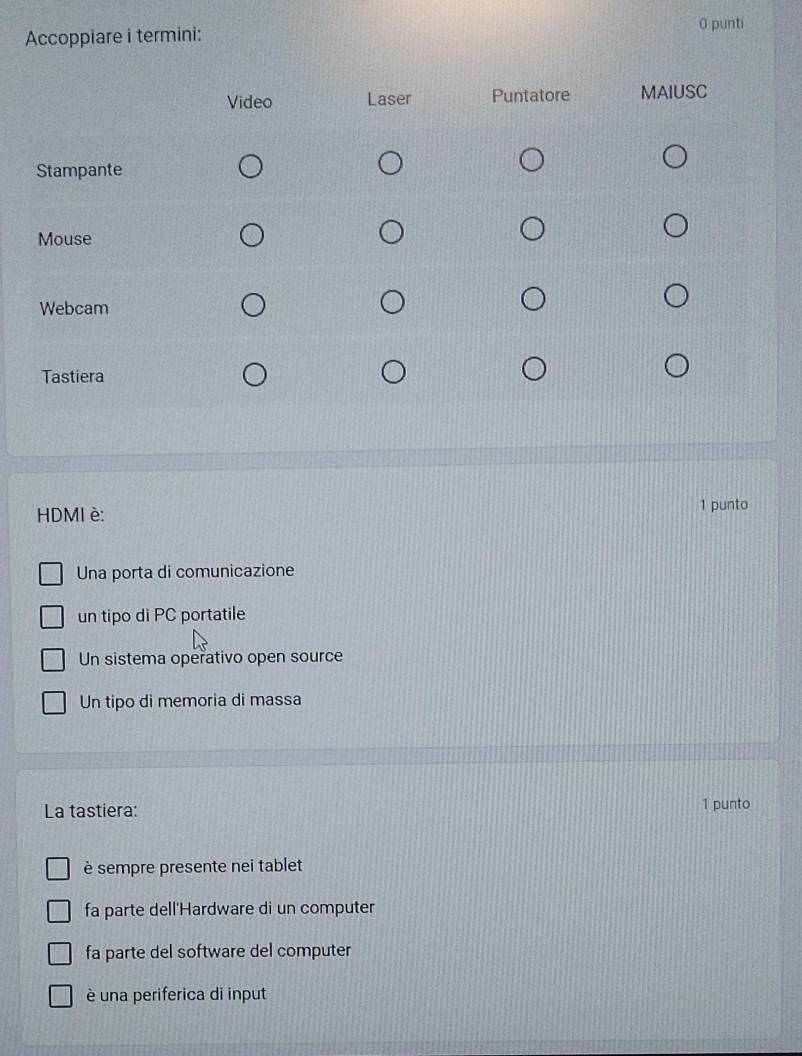This screenshot has height=1056, width=802.
Task: Pick MAIUSC for the Webcam row
Action: pos(676,296)
